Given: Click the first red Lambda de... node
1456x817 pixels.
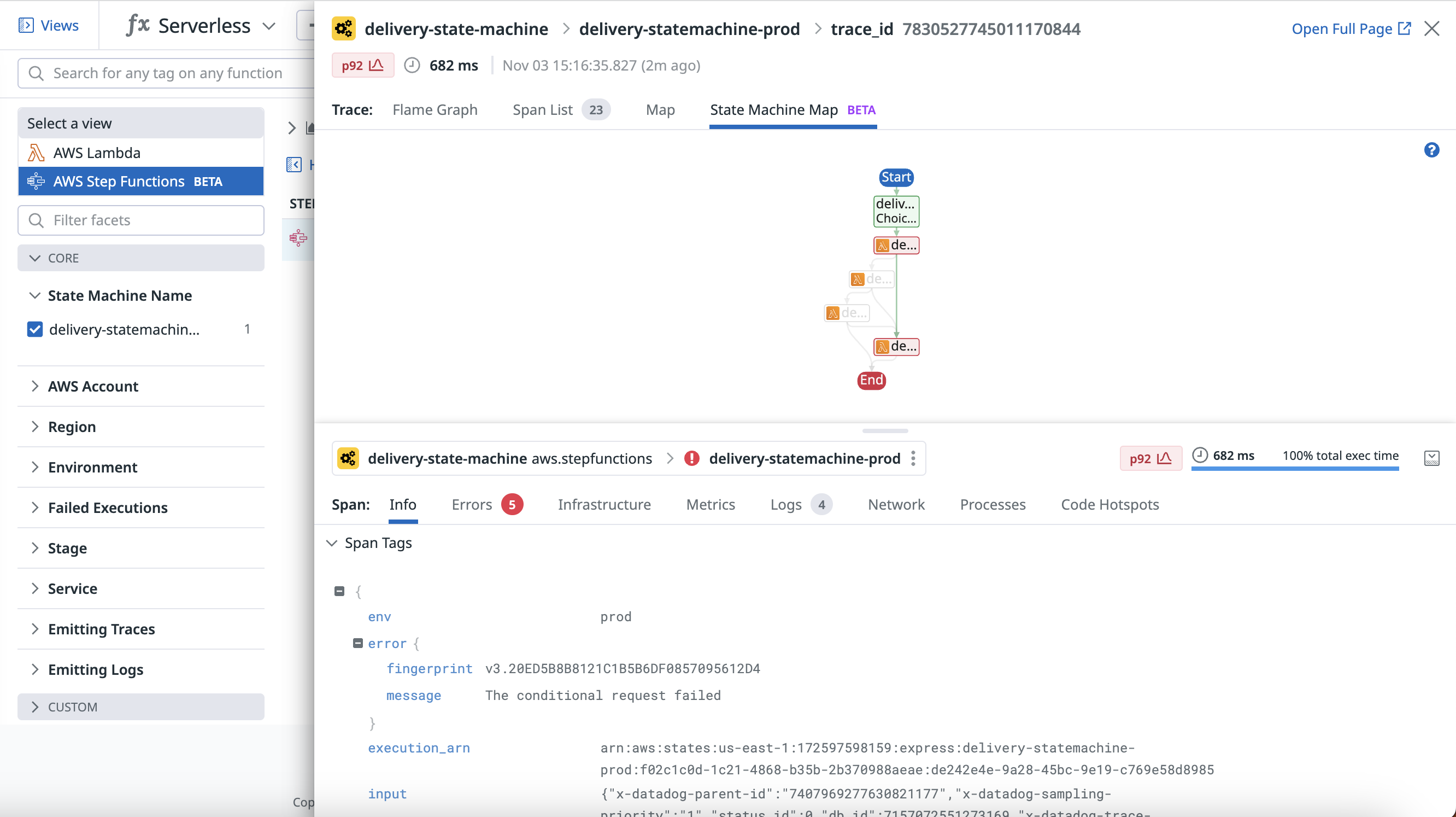Looking at the screenshot, I should (x=896, y=245).
